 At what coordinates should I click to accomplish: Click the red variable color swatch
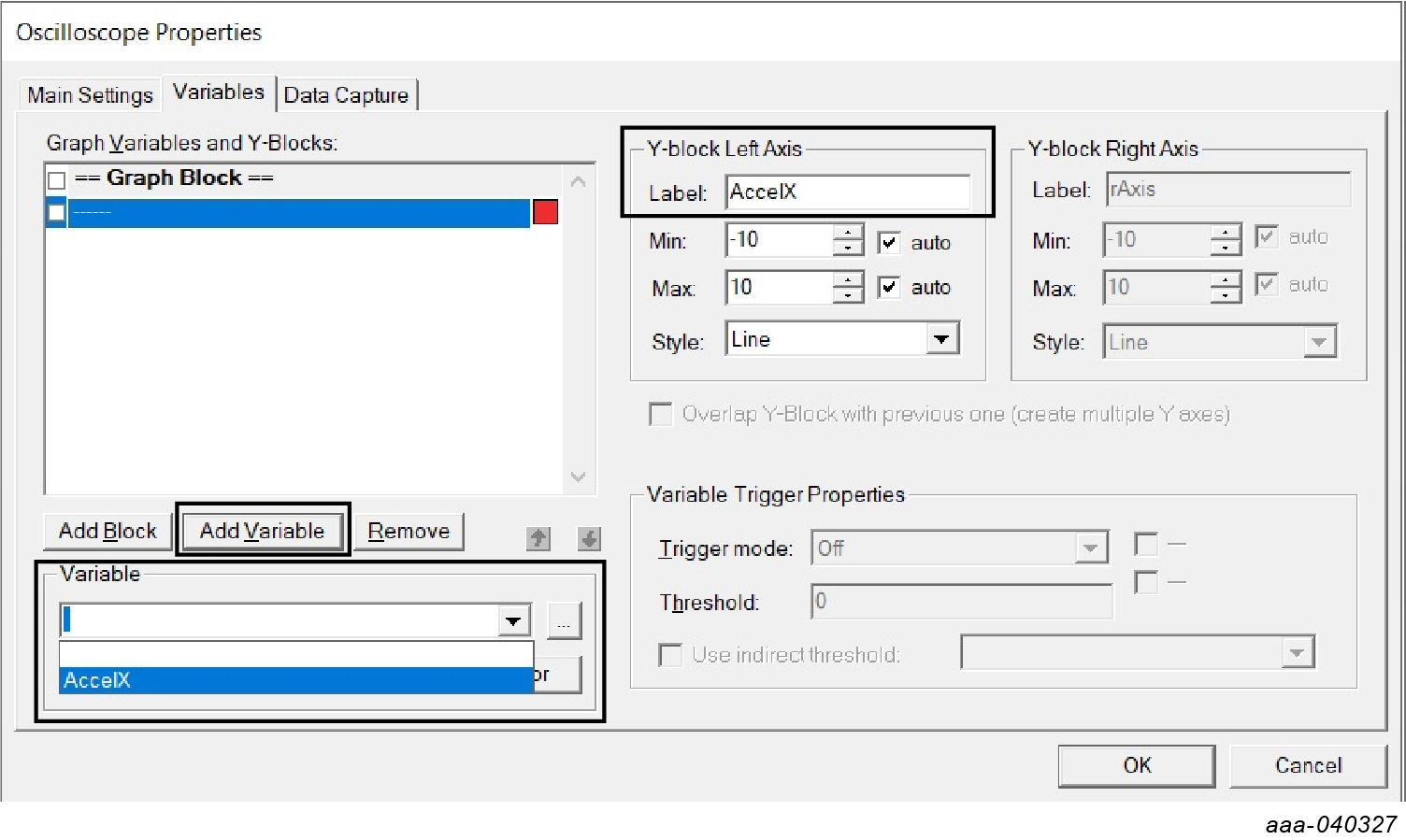coord(546,212)
